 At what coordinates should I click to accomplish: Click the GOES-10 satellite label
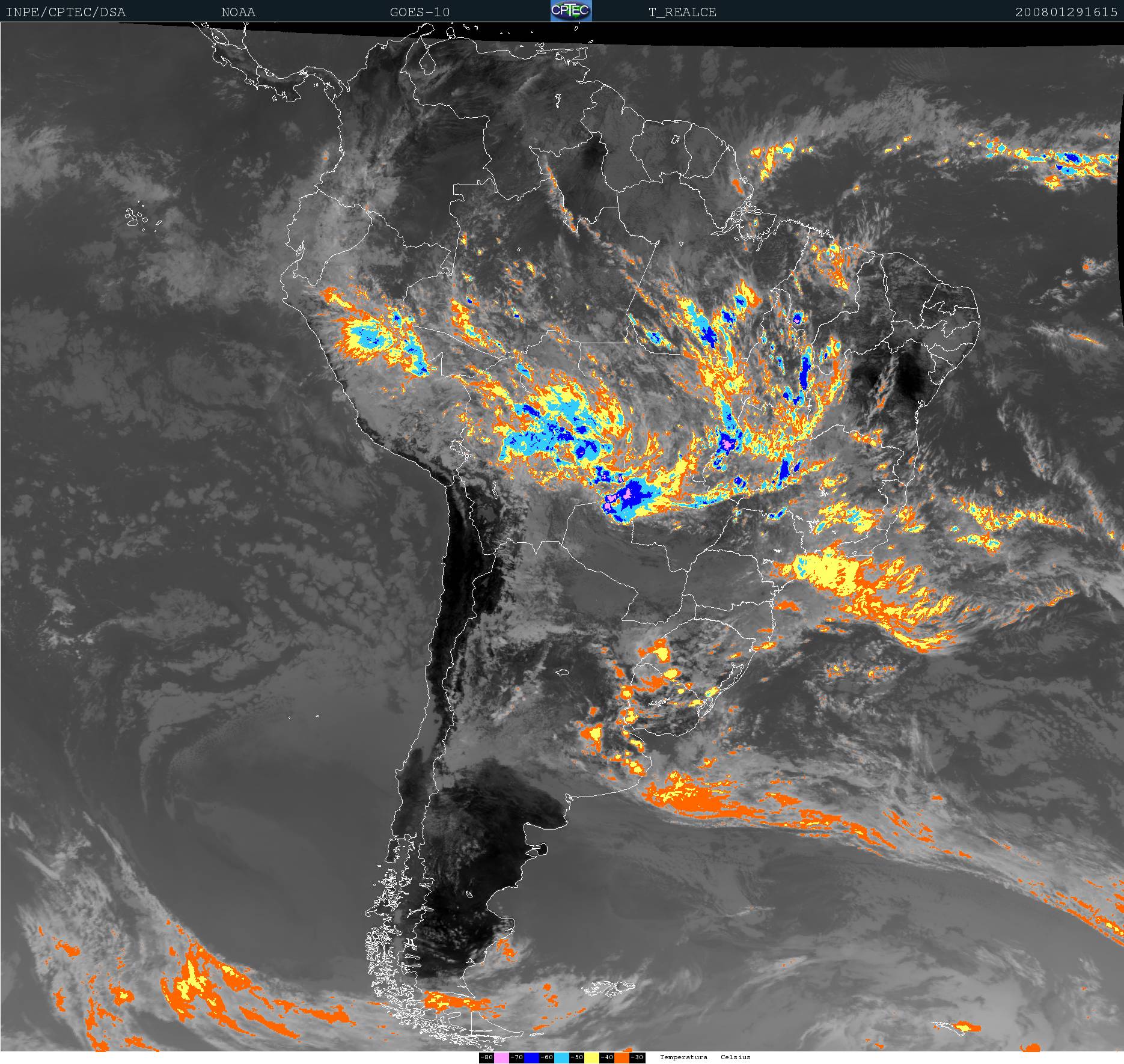pos(420,12)
